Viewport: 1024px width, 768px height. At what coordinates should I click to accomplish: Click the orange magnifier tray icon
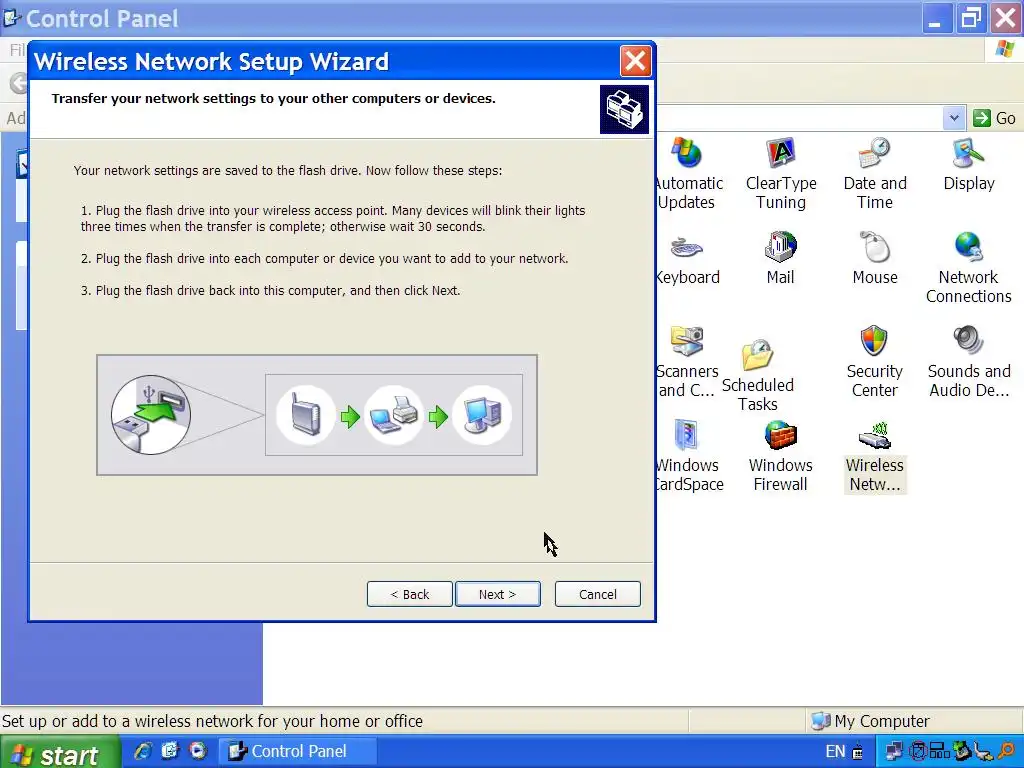click(1006, 752)
